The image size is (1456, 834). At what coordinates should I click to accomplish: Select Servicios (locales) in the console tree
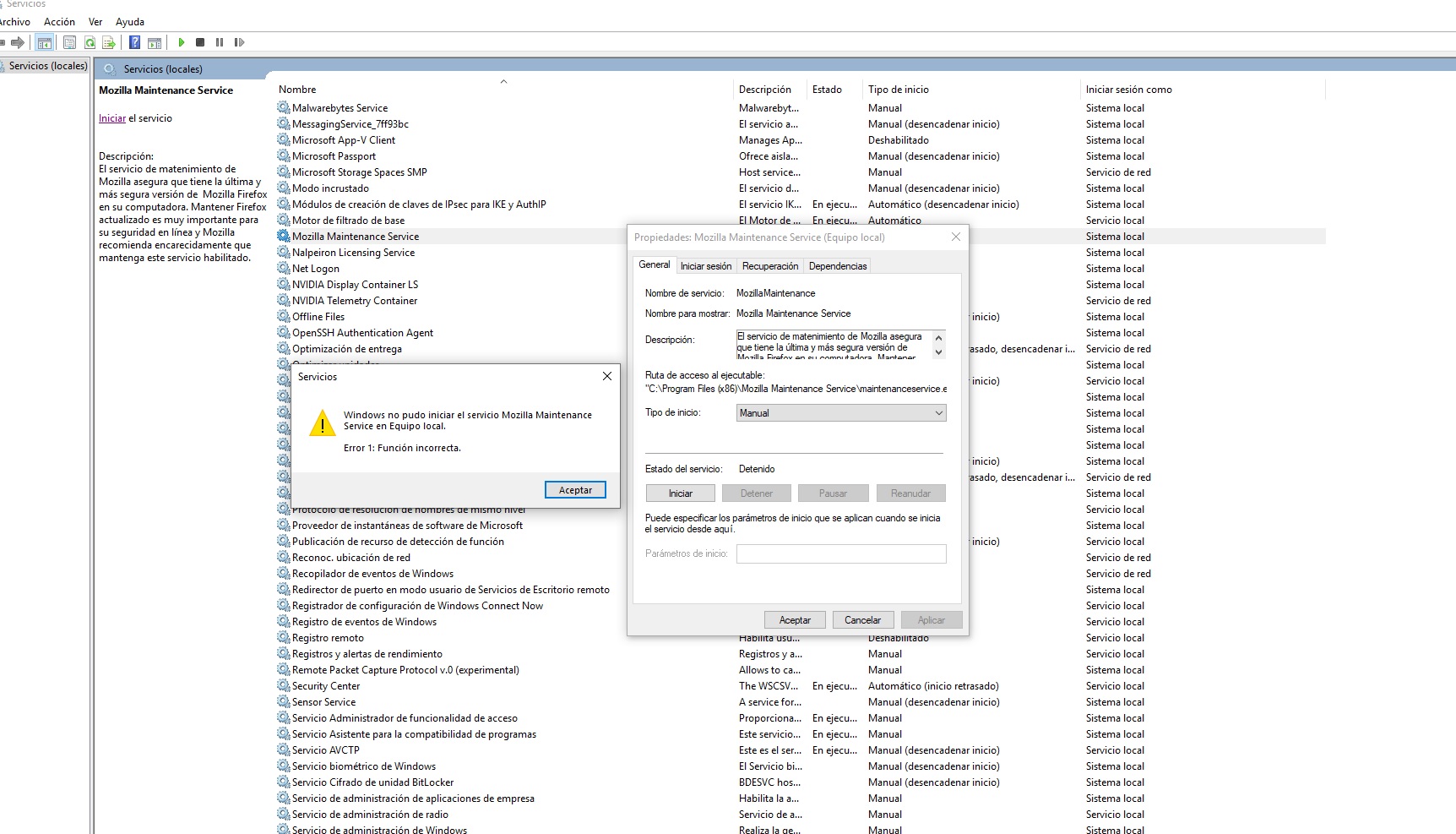pos(48,66)
